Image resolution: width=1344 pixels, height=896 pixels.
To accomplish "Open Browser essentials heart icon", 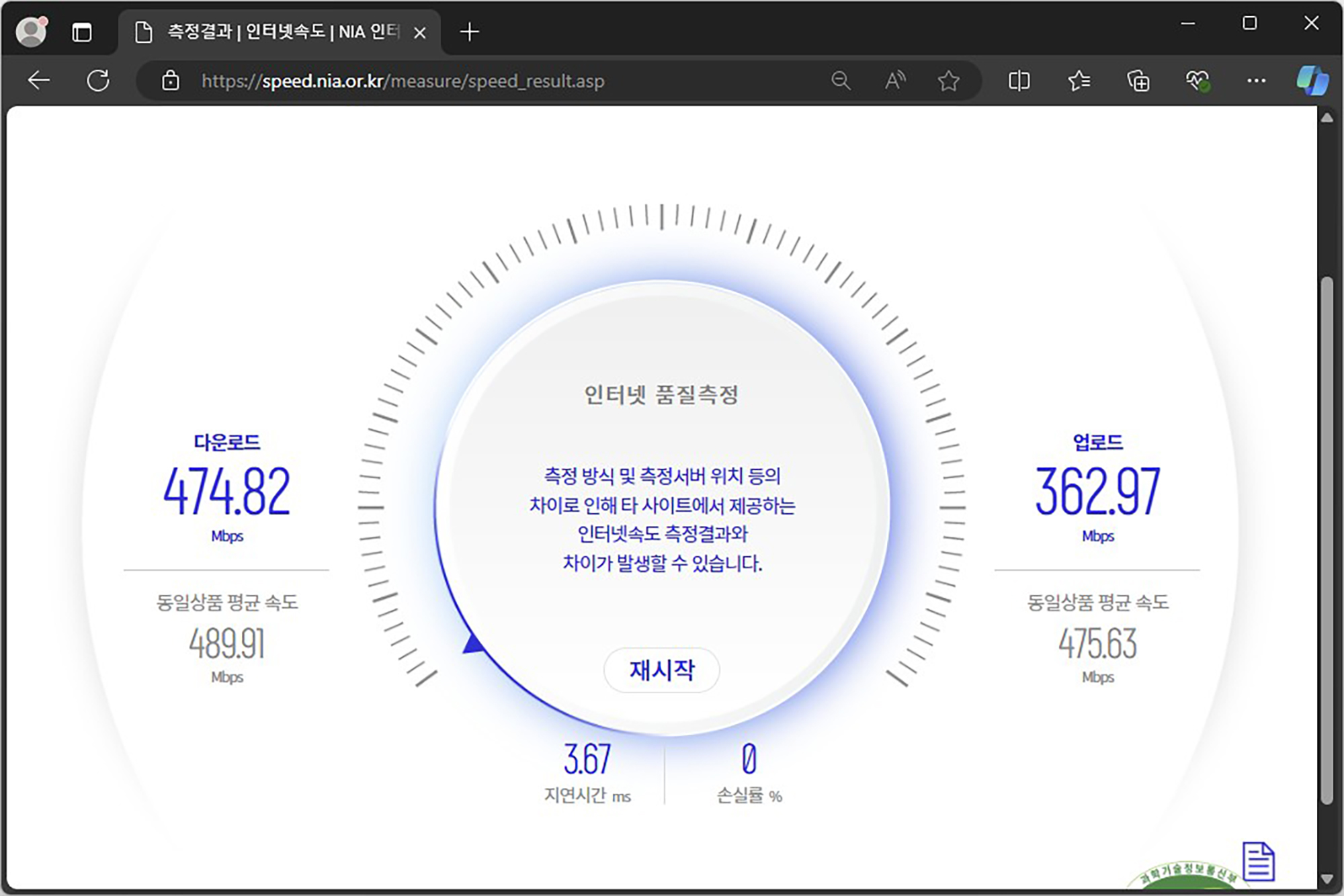I will pyautogui.click(x=1197, y=81).
